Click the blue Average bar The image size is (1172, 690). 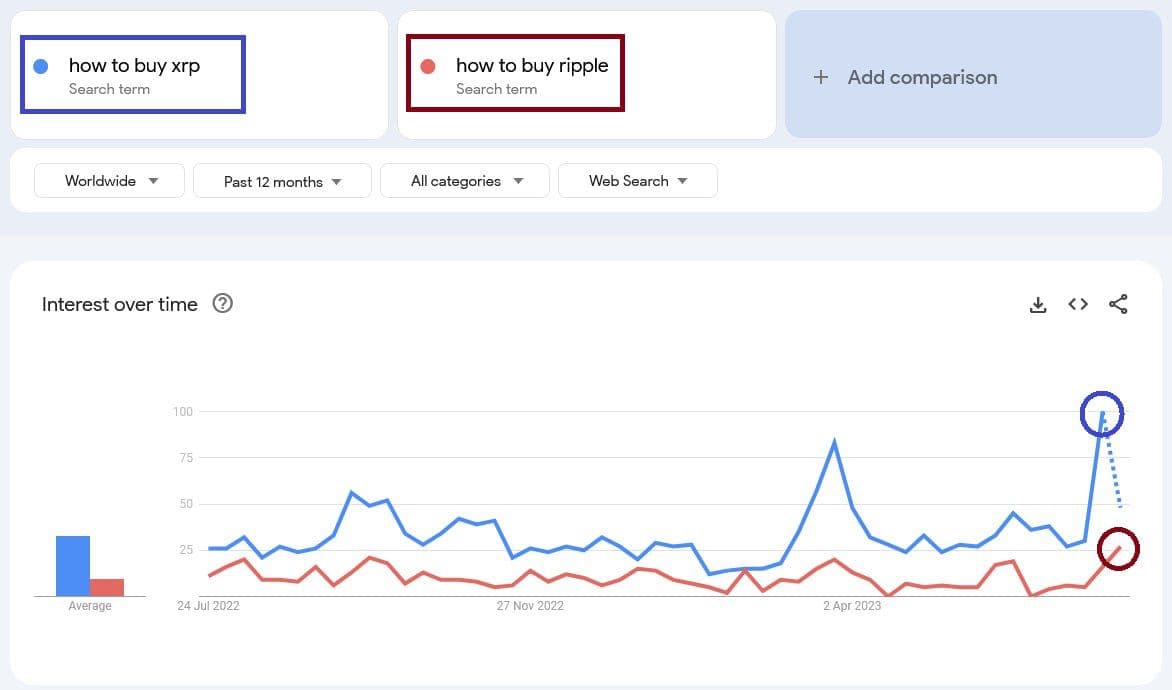(73, 566)
